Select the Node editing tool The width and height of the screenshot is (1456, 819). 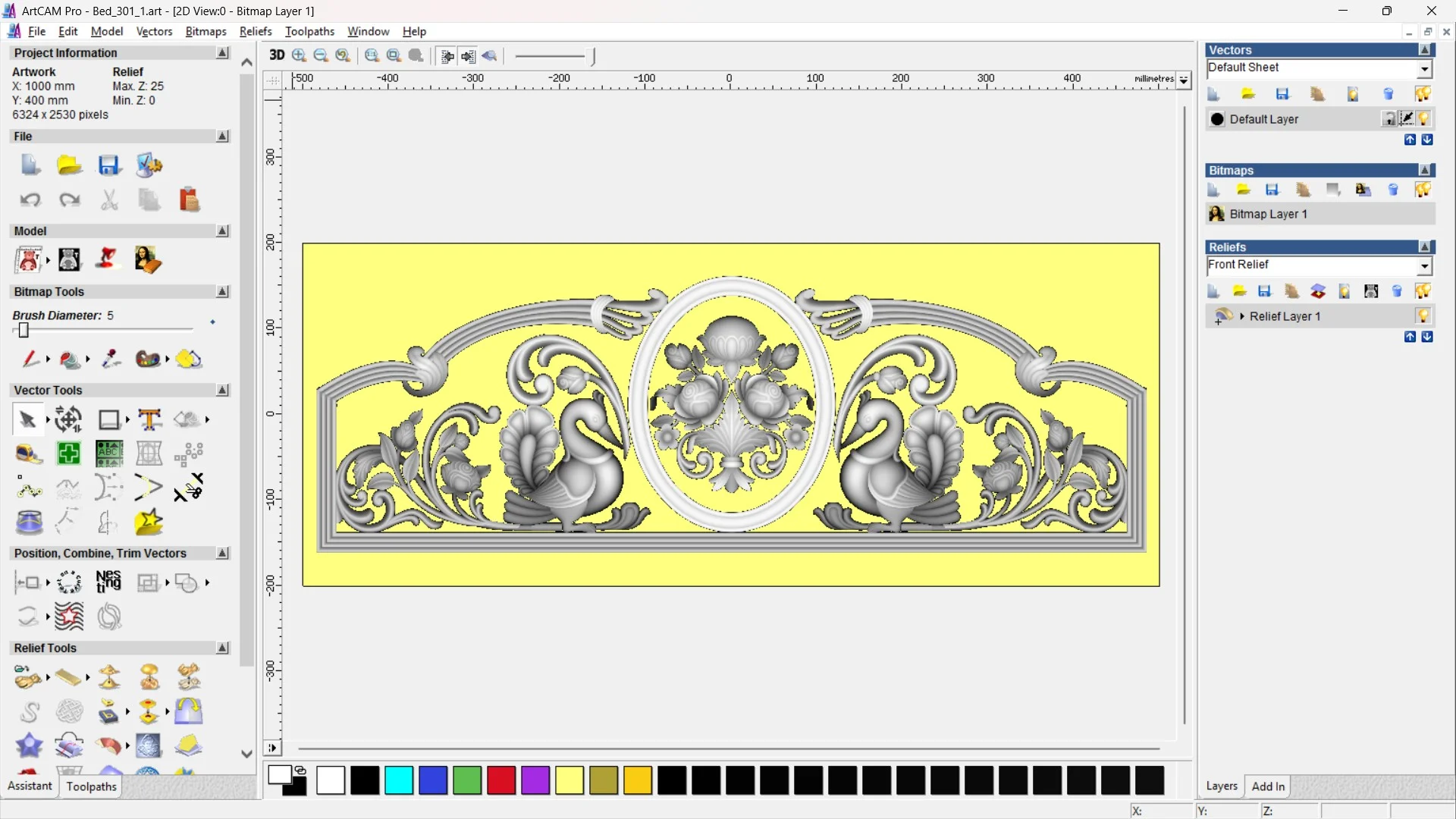(x=30, y=488)
